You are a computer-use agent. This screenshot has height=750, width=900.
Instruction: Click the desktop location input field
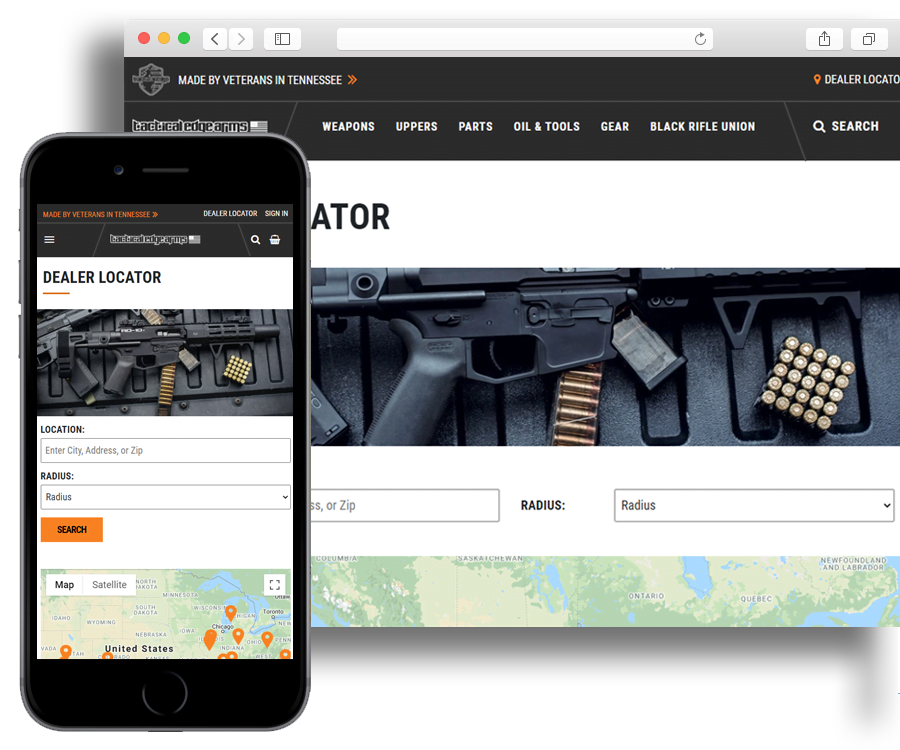click(x=405, y=506)
